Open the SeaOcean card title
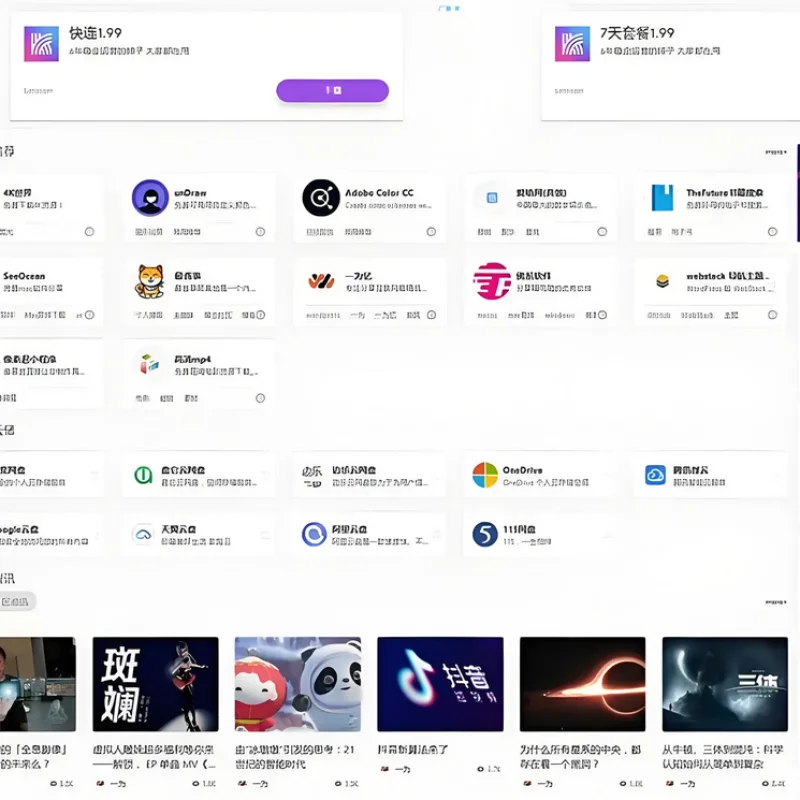Viewport: 800px width, 800px height. click(23, 276)
